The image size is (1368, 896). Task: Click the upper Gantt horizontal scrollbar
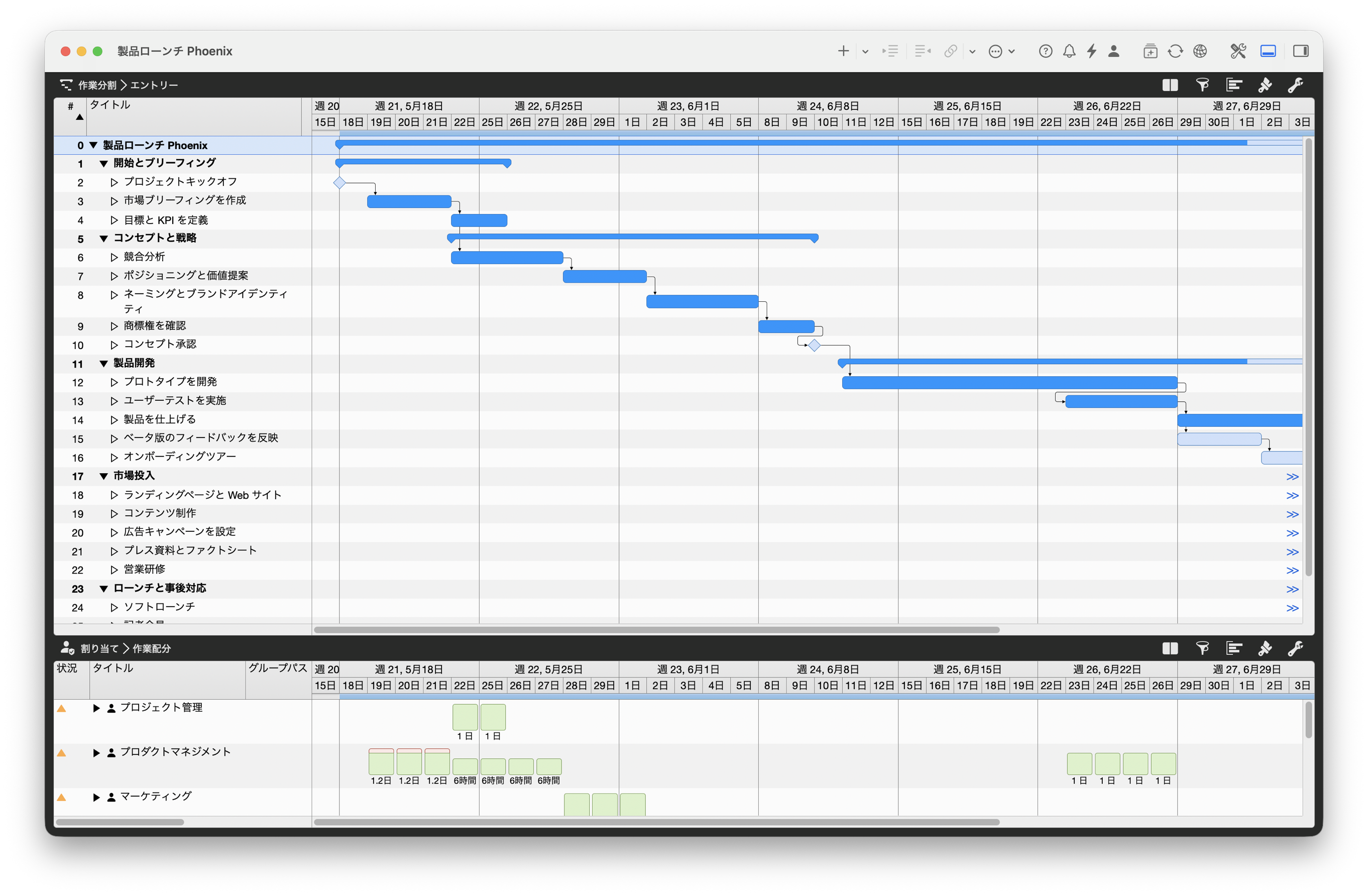[656, 629]
